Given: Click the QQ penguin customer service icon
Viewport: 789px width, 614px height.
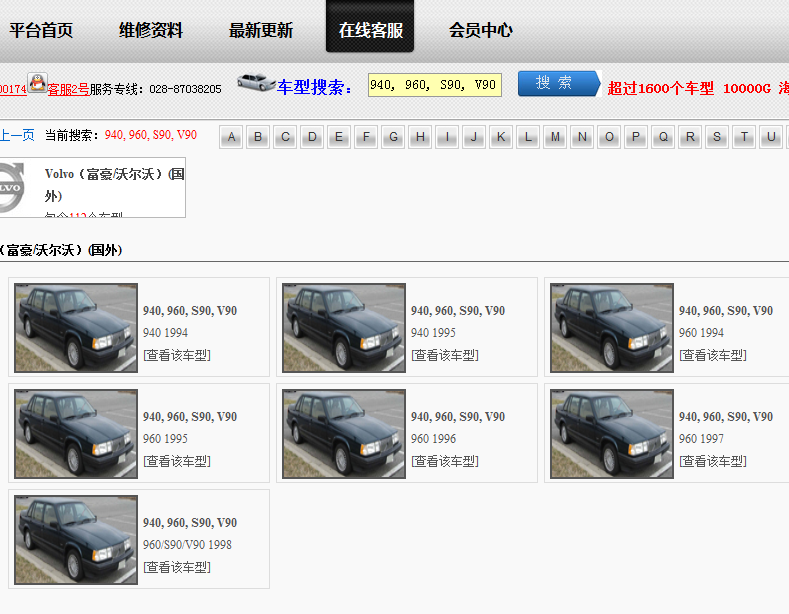Looking at the screenshot, I should click(x=37, y=83).
